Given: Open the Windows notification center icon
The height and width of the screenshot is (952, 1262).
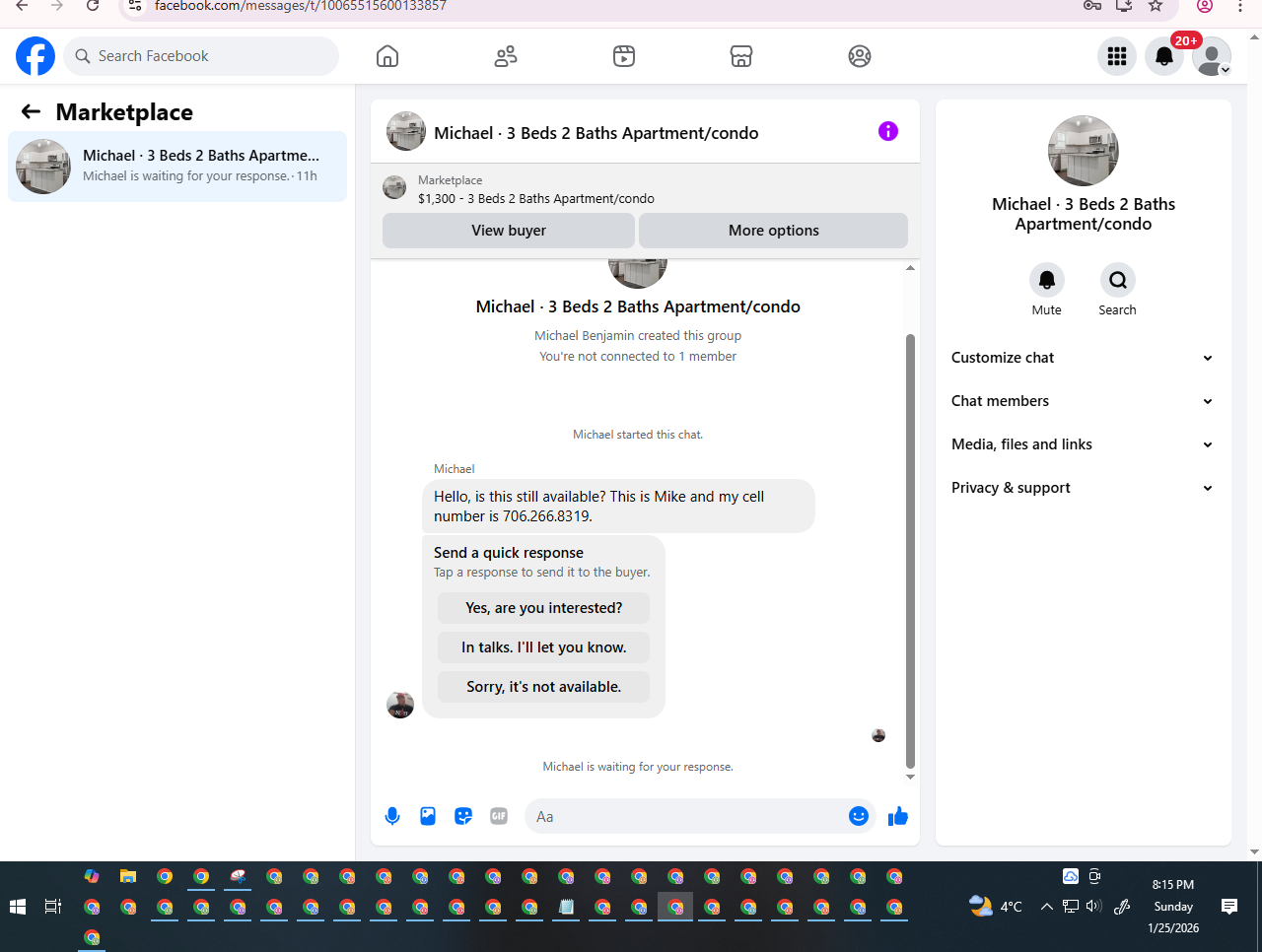Looking at the screenshot, I should coord(1229,907).
